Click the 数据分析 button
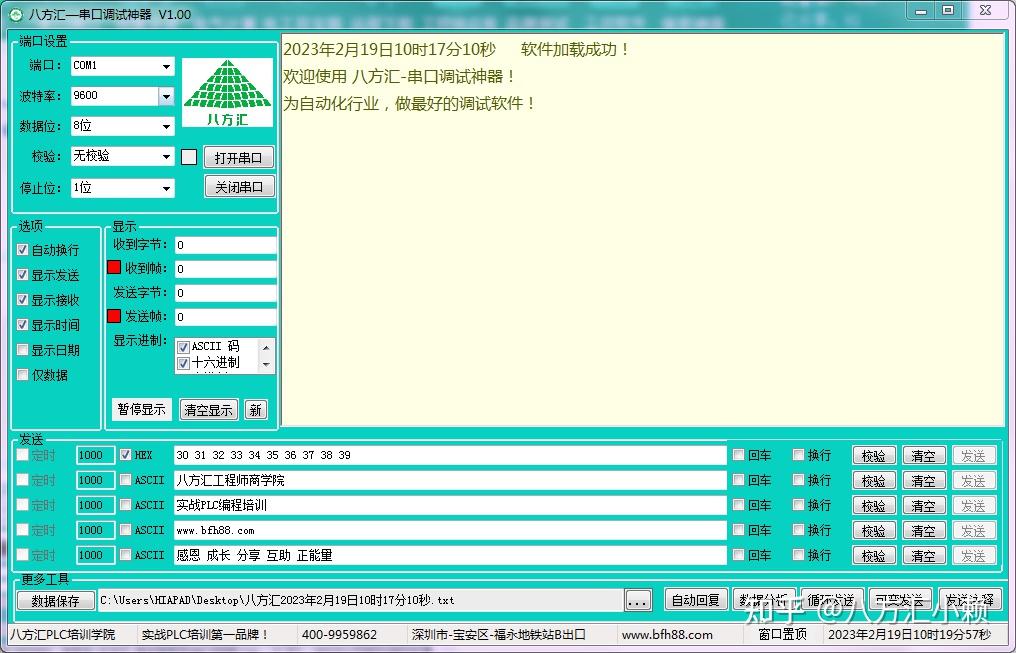The image size is (1016, 653). click(764, 600)
